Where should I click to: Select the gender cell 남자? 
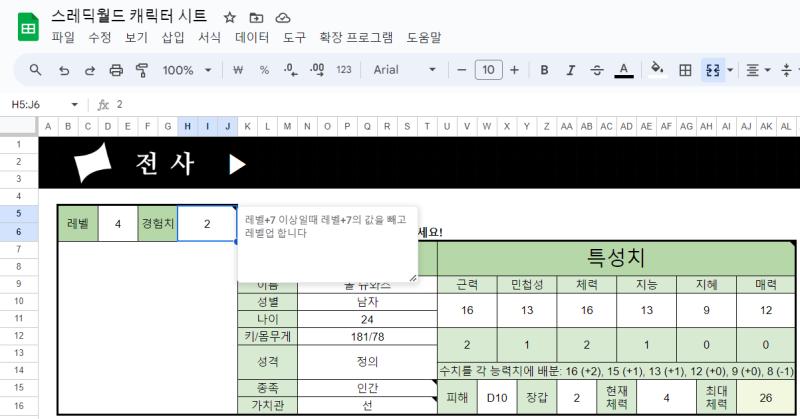pos(367,302)
